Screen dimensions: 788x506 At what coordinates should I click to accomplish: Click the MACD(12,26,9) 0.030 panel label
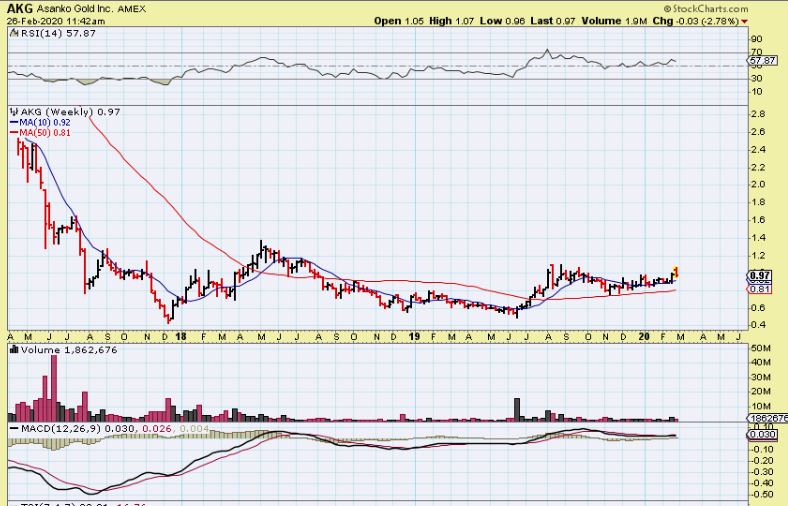(x=78, y=429)
